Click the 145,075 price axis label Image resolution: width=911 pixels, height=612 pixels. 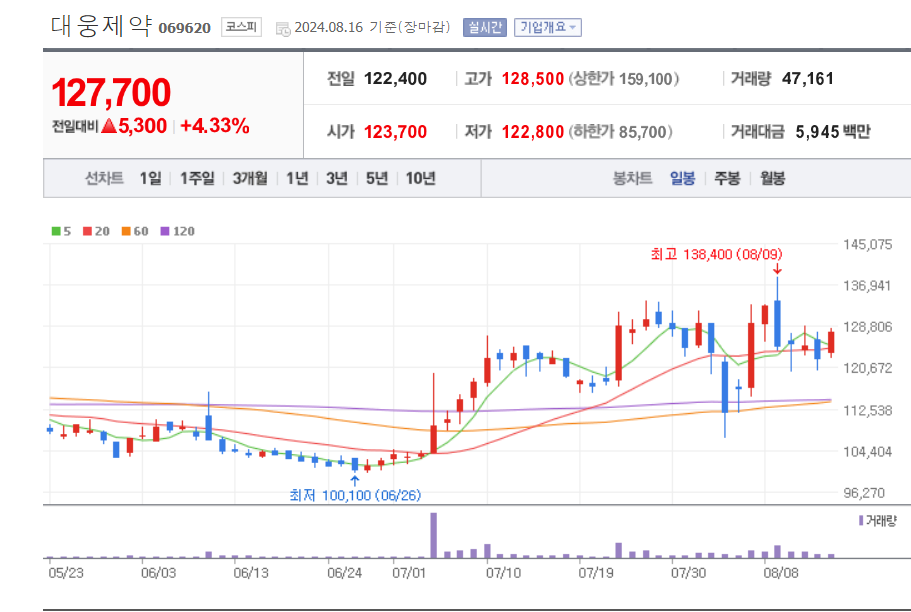[x=867, y=245]
